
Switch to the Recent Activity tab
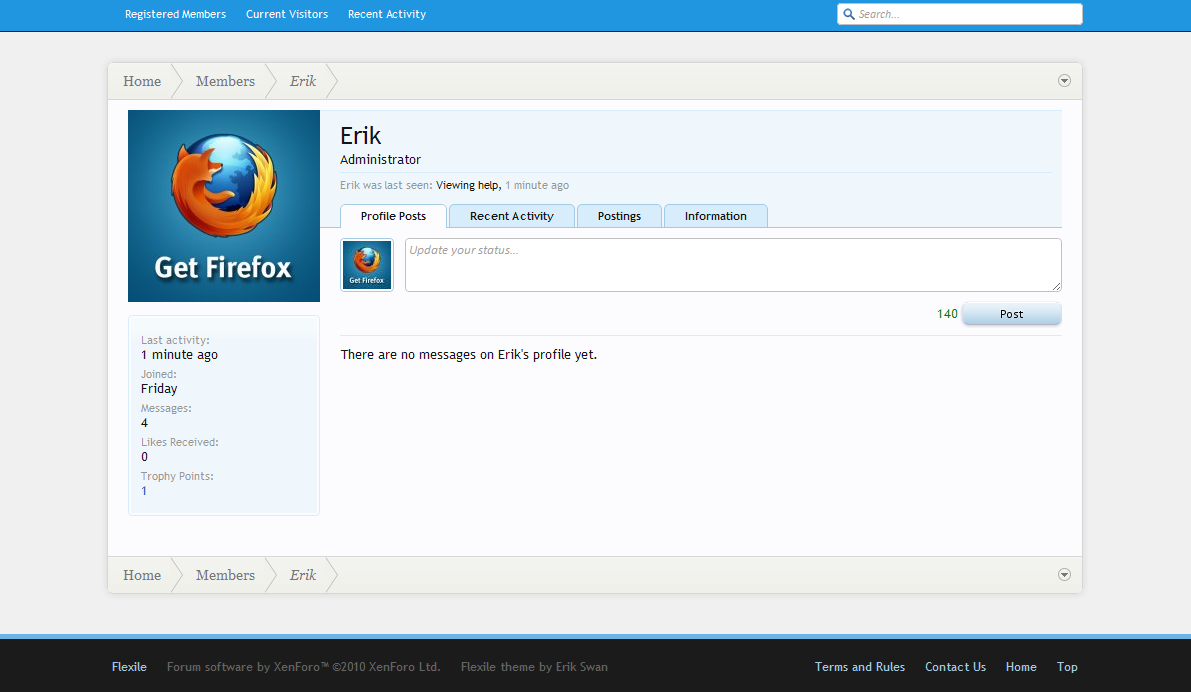511,216
